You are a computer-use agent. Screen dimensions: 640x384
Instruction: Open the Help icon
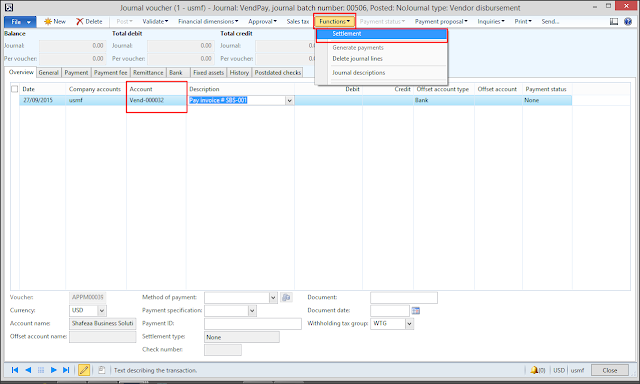(628, 22)
